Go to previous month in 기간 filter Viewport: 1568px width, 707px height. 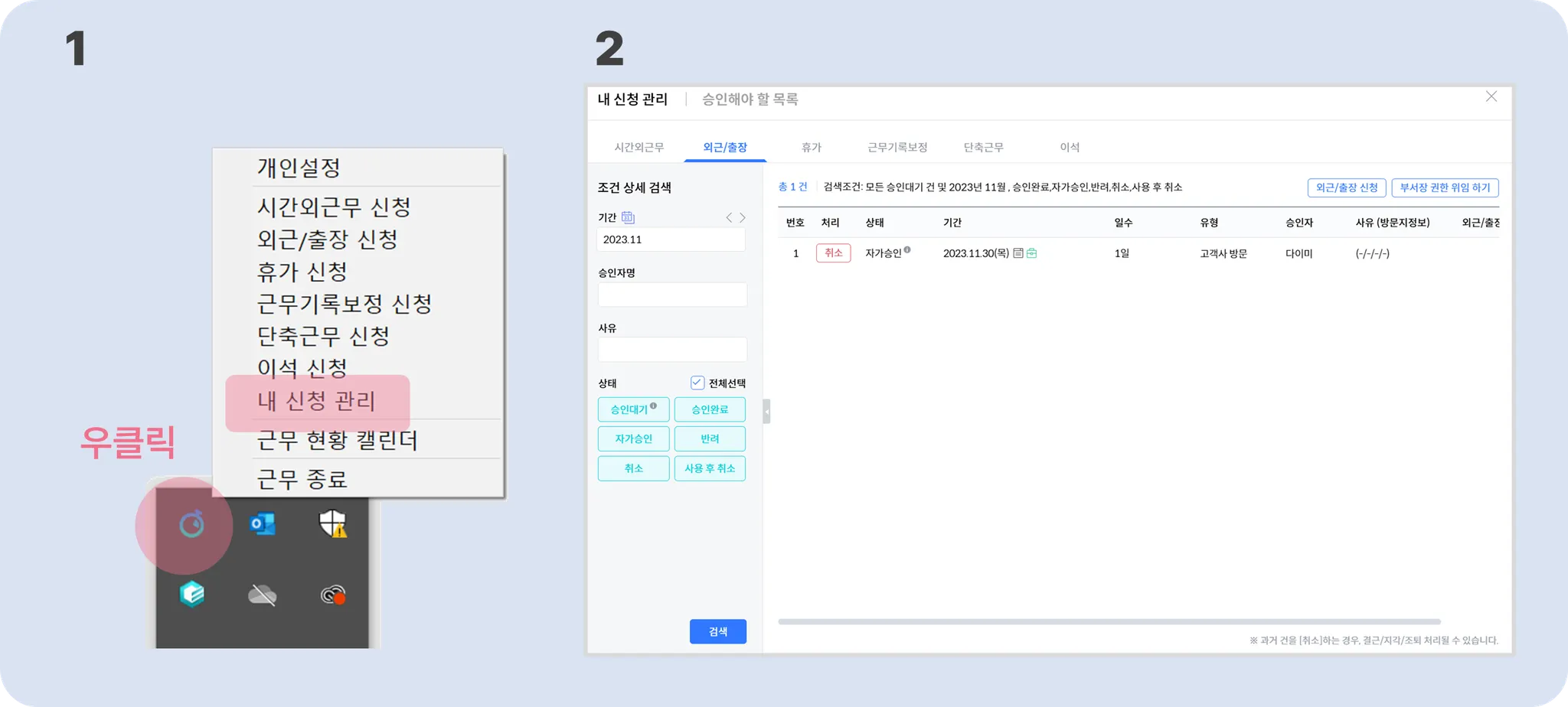(729, 218)
